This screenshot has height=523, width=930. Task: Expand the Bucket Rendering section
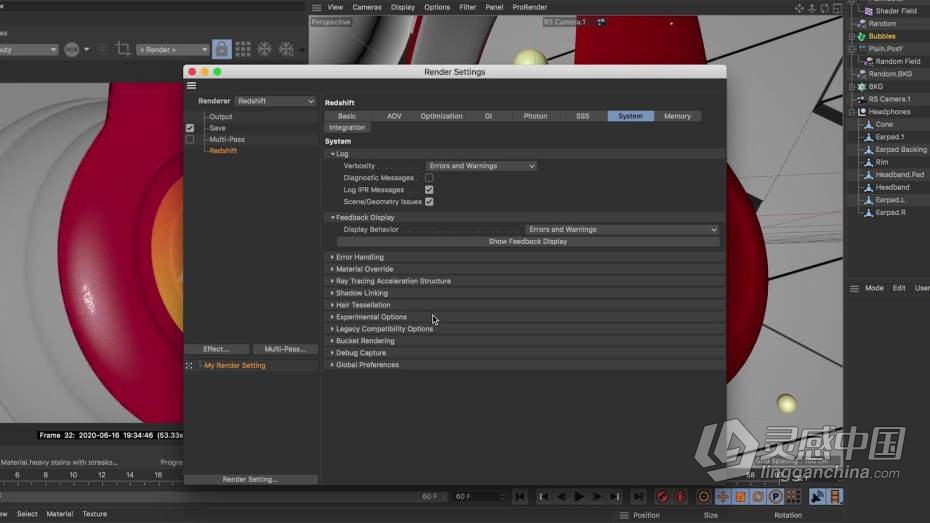pos(332,341)
